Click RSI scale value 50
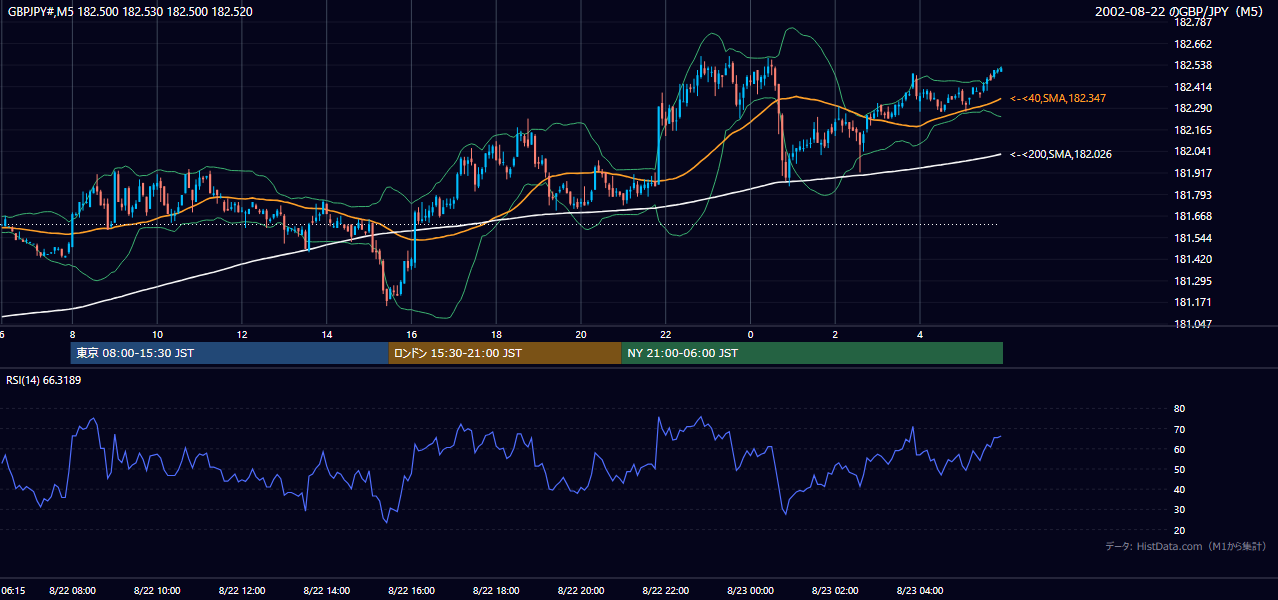Image resolution: width=1278 pixels, height=600 pixels. (1179, 469)
